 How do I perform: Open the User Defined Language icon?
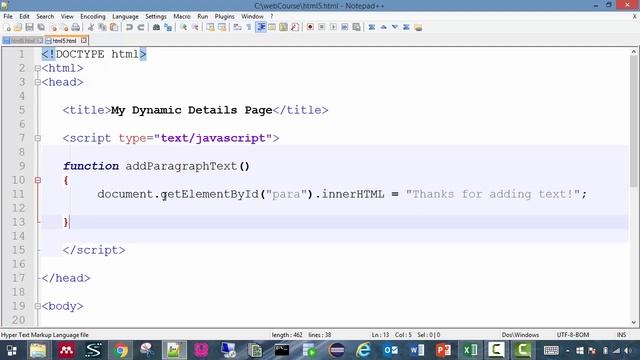[272, 27]
